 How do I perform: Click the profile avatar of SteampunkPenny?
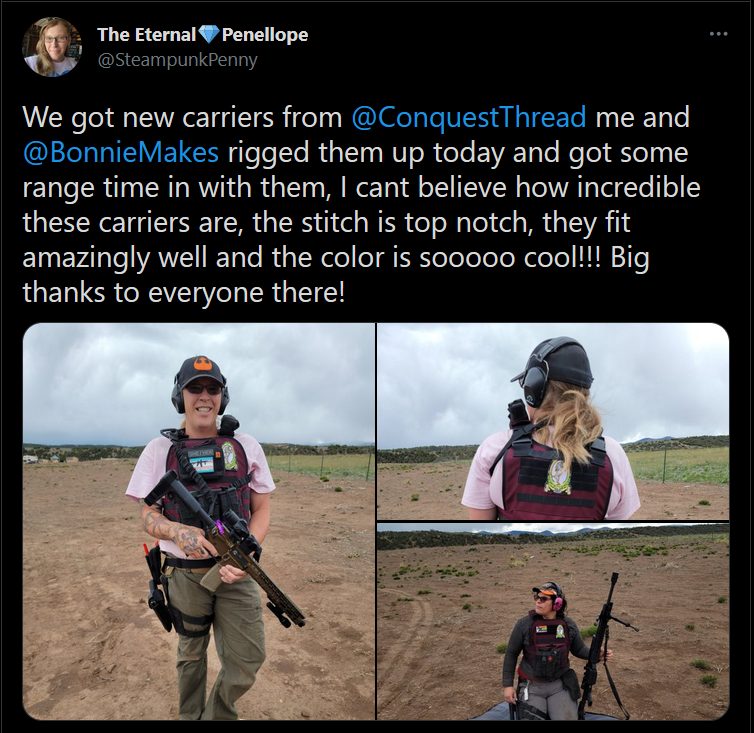(52, 47)
